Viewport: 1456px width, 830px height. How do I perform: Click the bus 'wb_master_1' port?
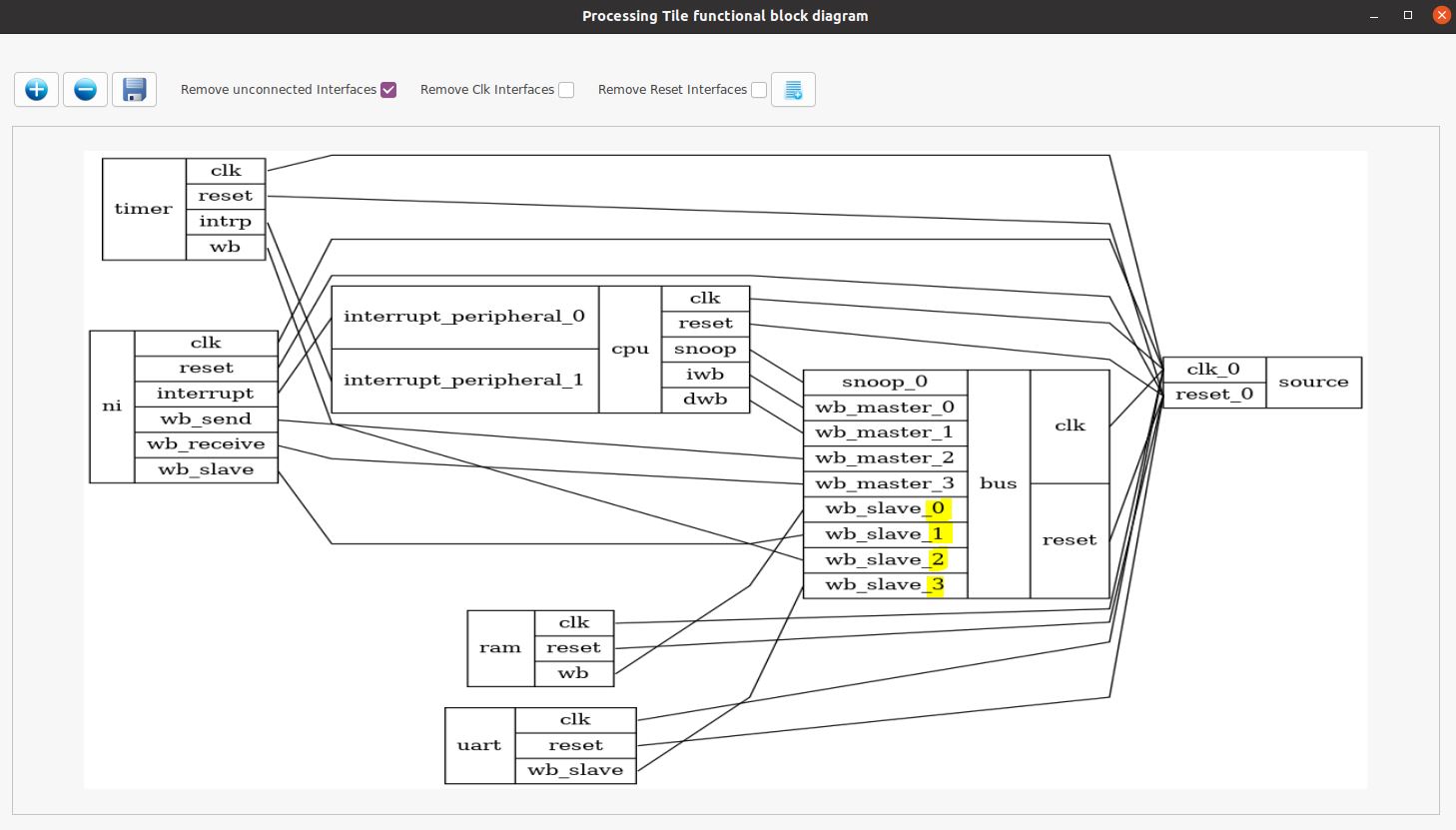coord(885,433)
